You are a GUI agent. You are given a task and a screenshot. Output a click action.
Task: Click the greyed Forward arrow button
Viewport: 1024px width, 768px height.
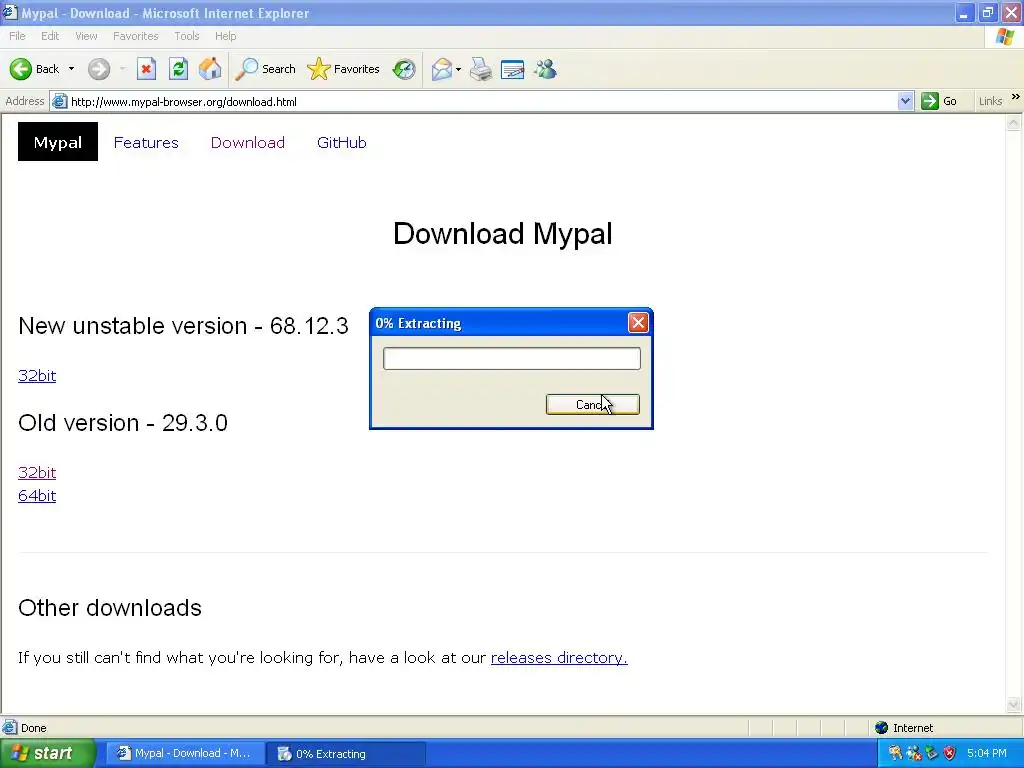99,69
